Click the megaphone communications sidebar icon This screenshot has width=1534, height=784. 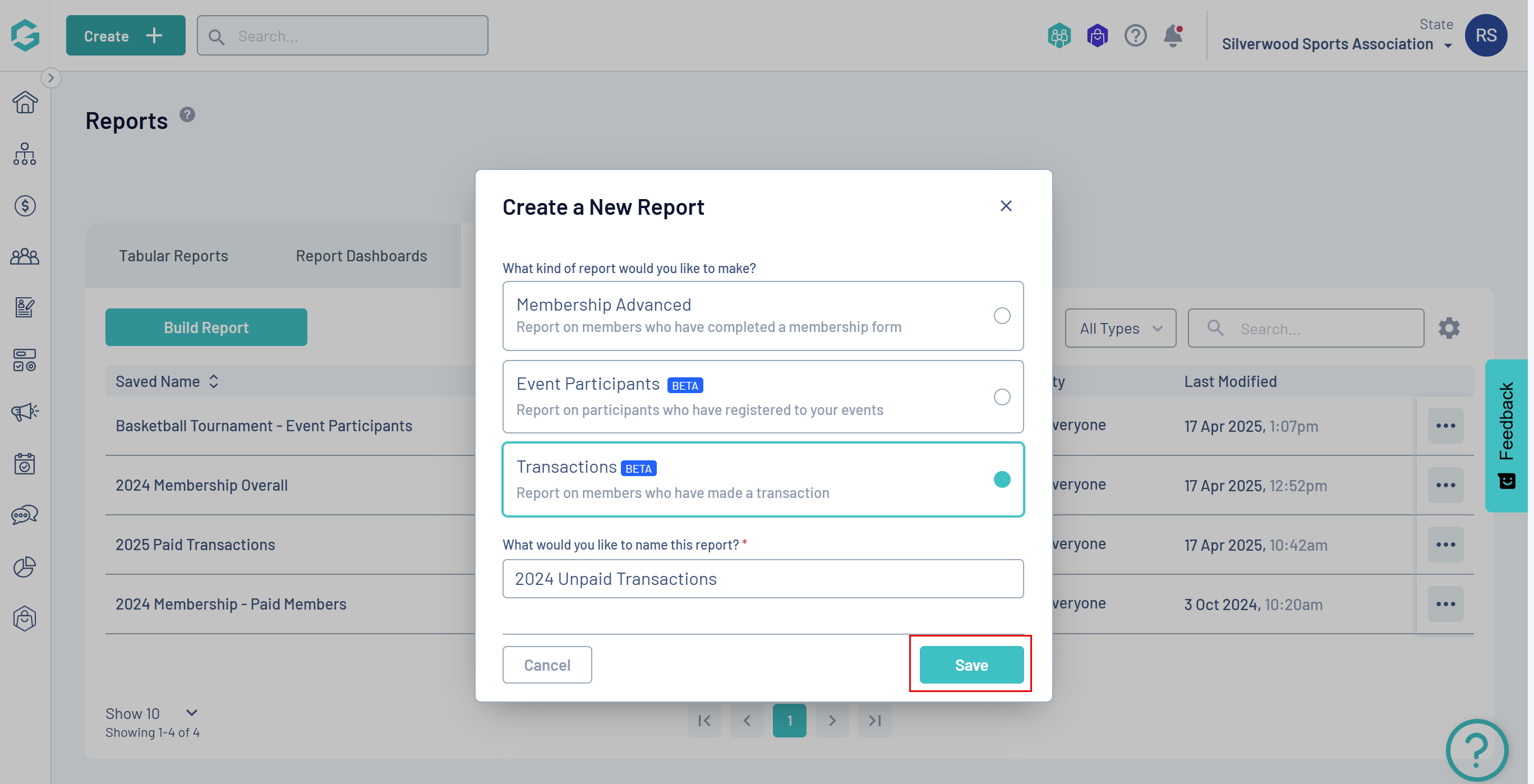coord(25,412)
